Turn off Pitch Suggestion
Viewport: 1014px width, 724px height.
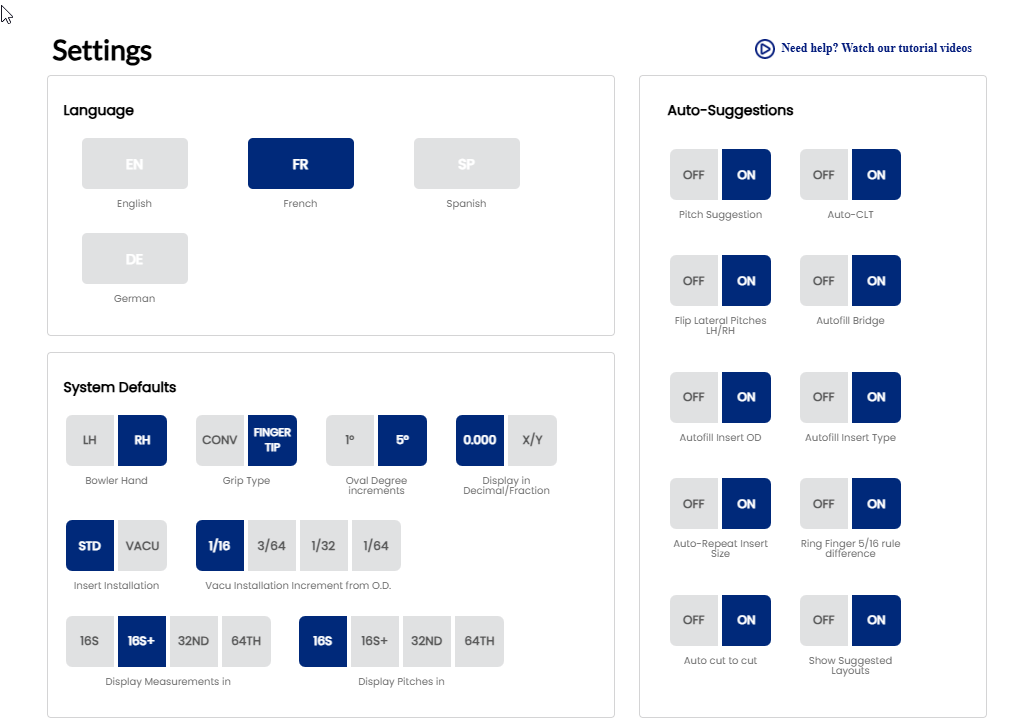click(694, 175)
